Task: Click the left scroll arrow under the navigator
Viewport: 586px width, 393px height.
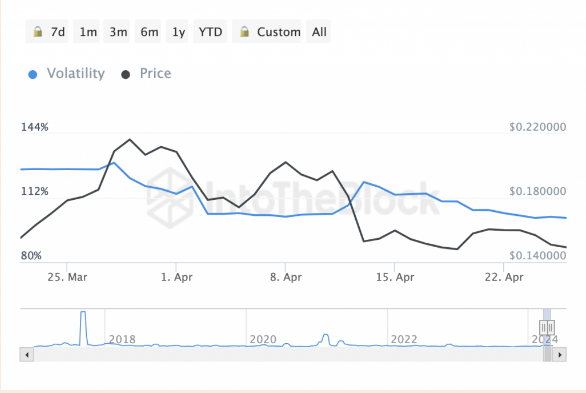Action: [x=27, y=355]
